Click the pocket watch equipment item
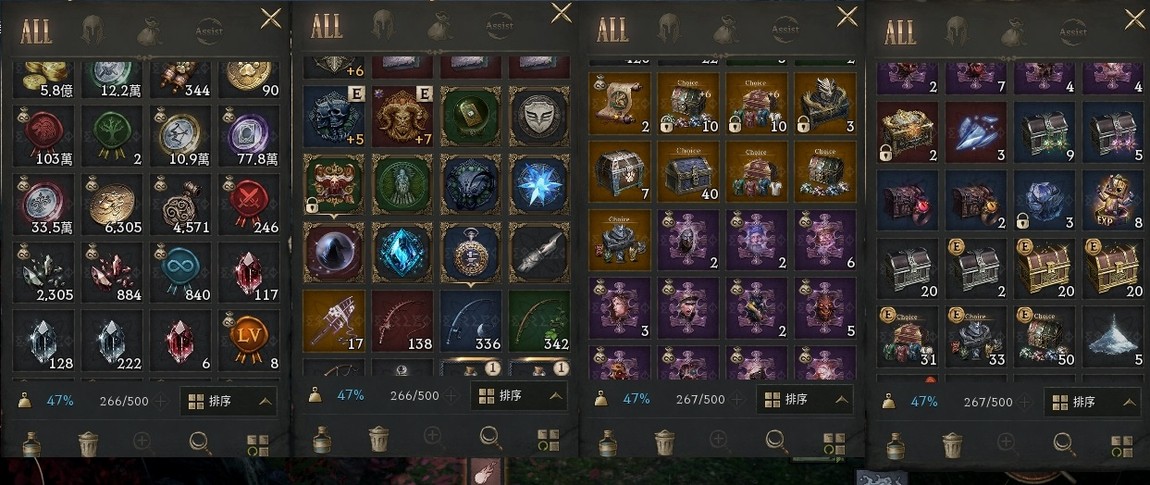Image resolution: width=1150 pixels, height=485 pixels. pos(471,252)
